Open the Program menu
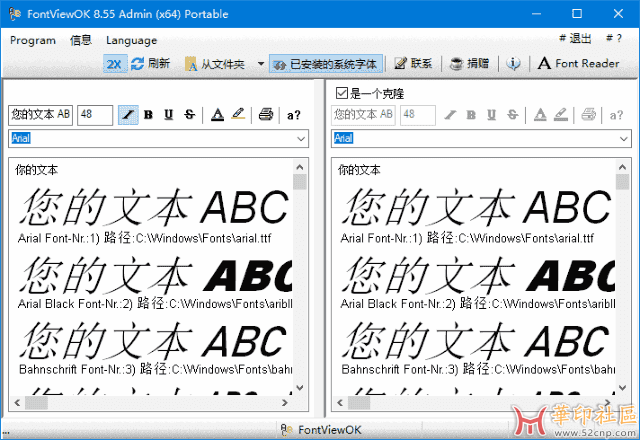 (32, 40)
